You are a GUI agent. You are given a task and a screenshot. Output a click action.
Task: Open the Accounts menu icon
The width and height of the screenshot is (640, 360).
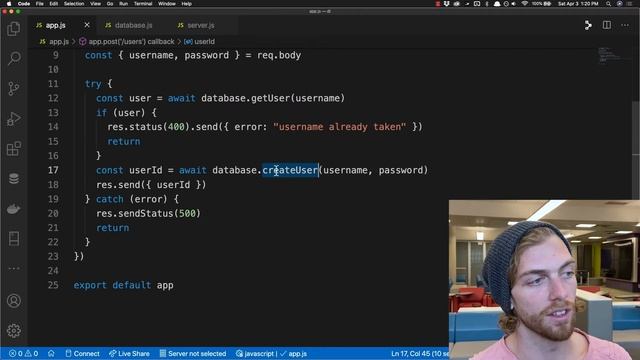tap(13, 301)
